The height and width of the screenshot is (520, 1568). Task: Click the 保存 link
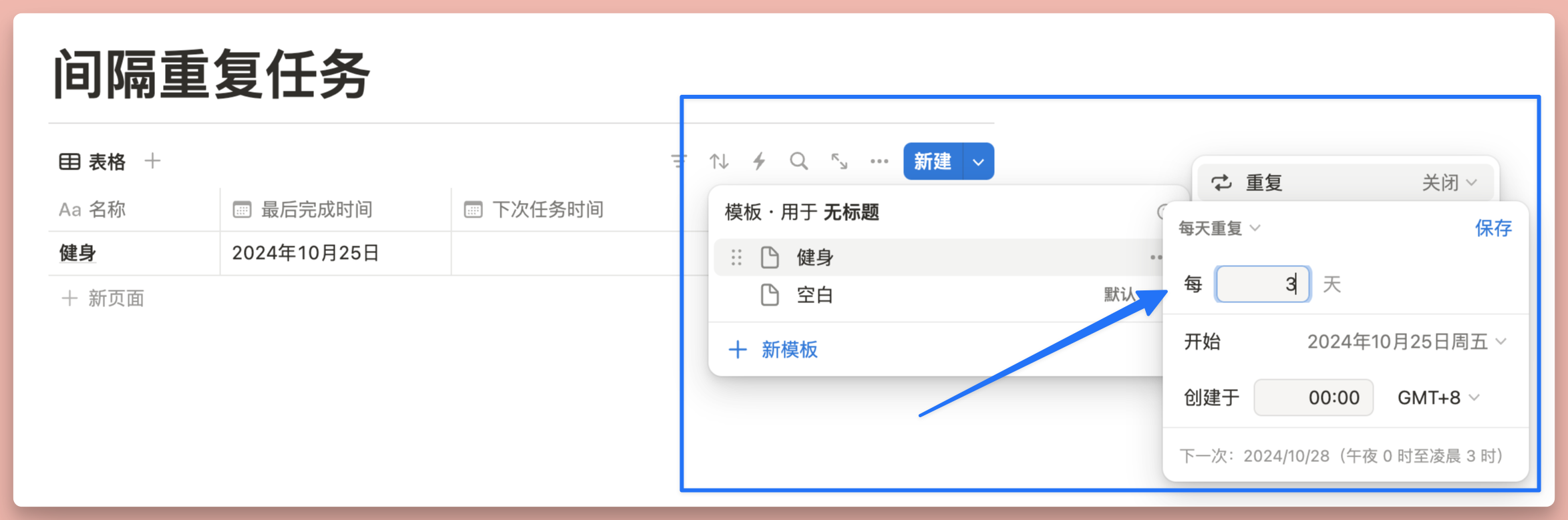[x=1493, y=228]
